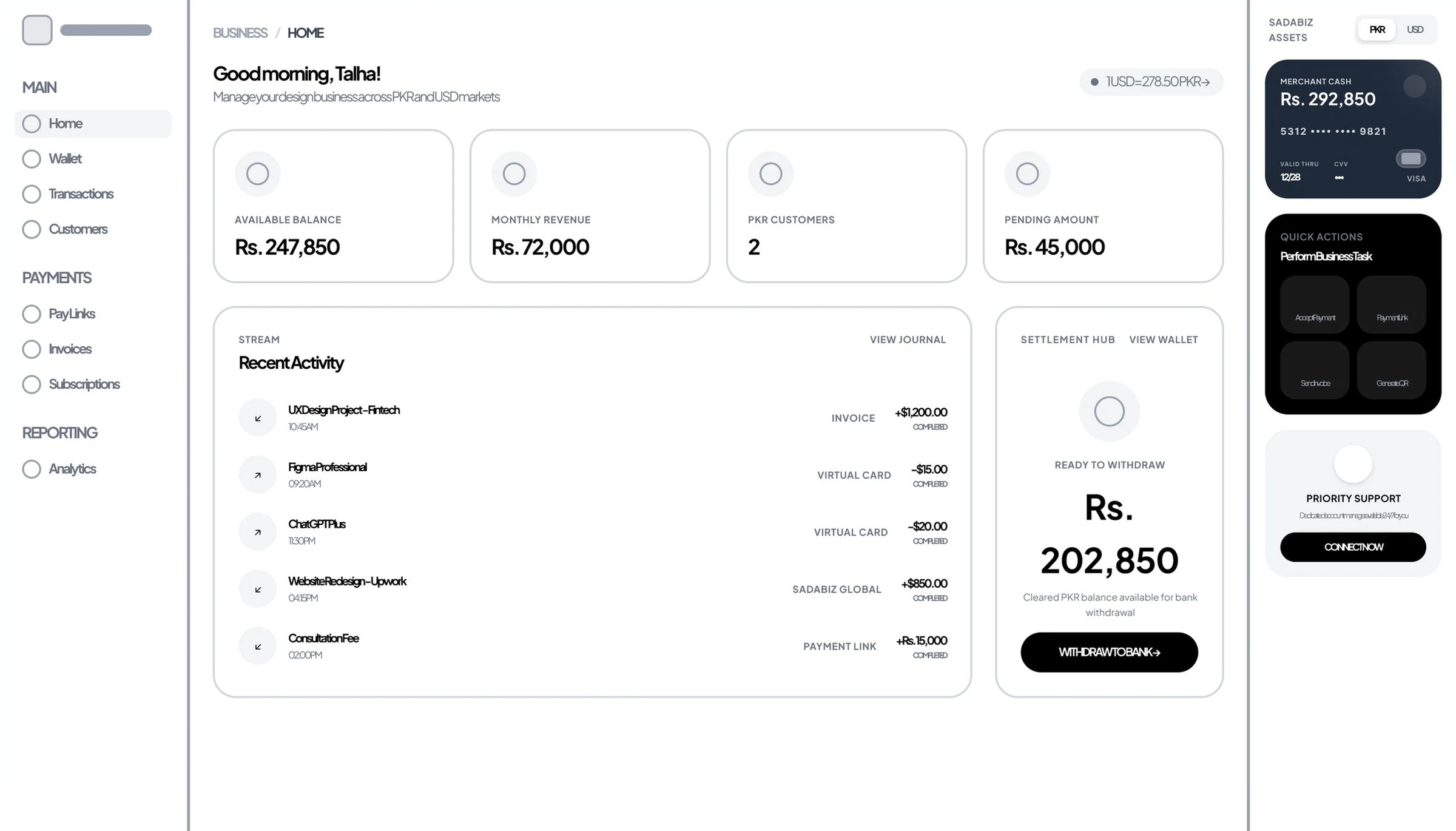This screenshot has width=1456, height=831.
Task: Click the PayLinks circle icon
Action: point(32,314)
